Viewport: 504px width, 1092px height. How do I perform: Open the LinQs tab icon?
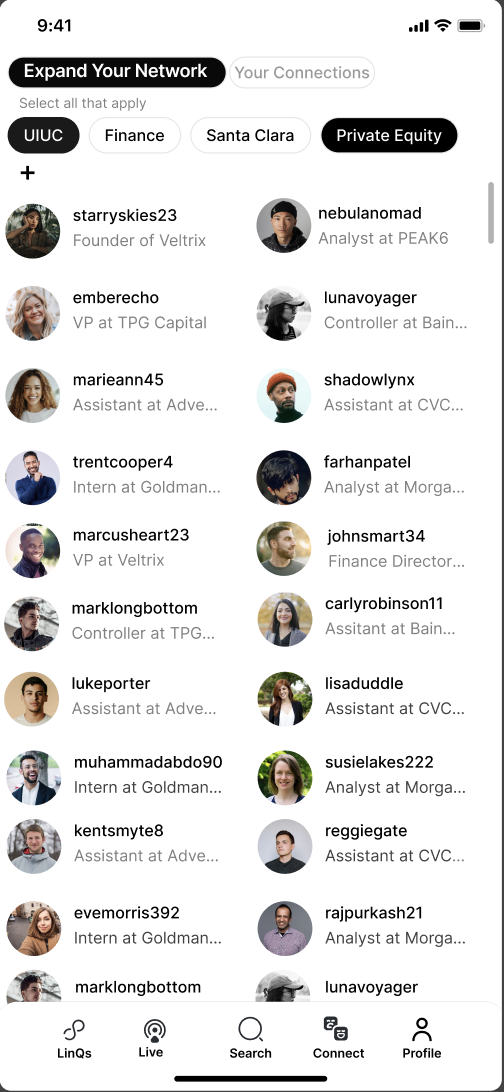(74, 1030)
